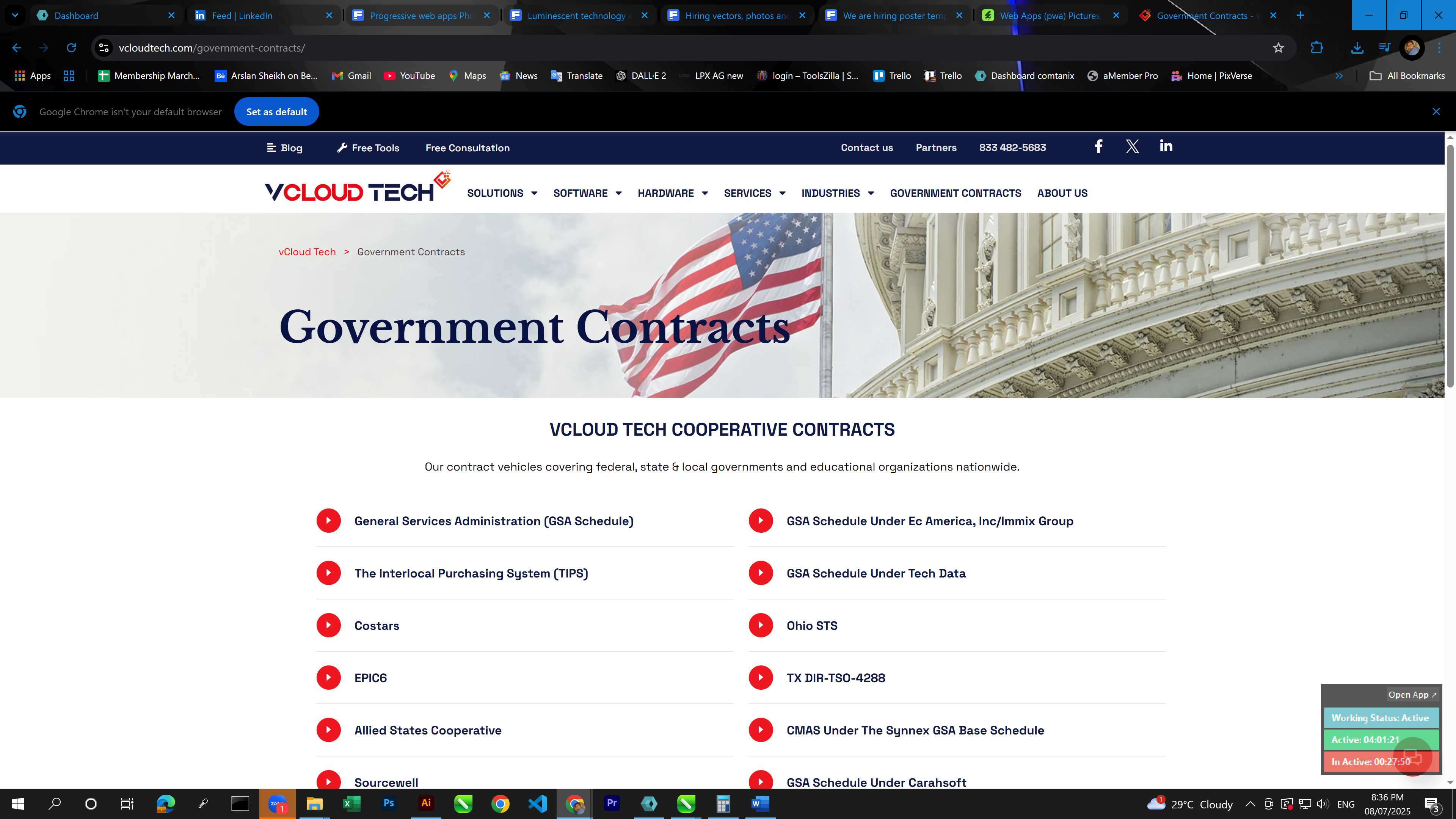The height and width of the screenshot is (819, 1456).
Task: Open GSA Schedule Under Tech Data link
Action: pos(876,573)
